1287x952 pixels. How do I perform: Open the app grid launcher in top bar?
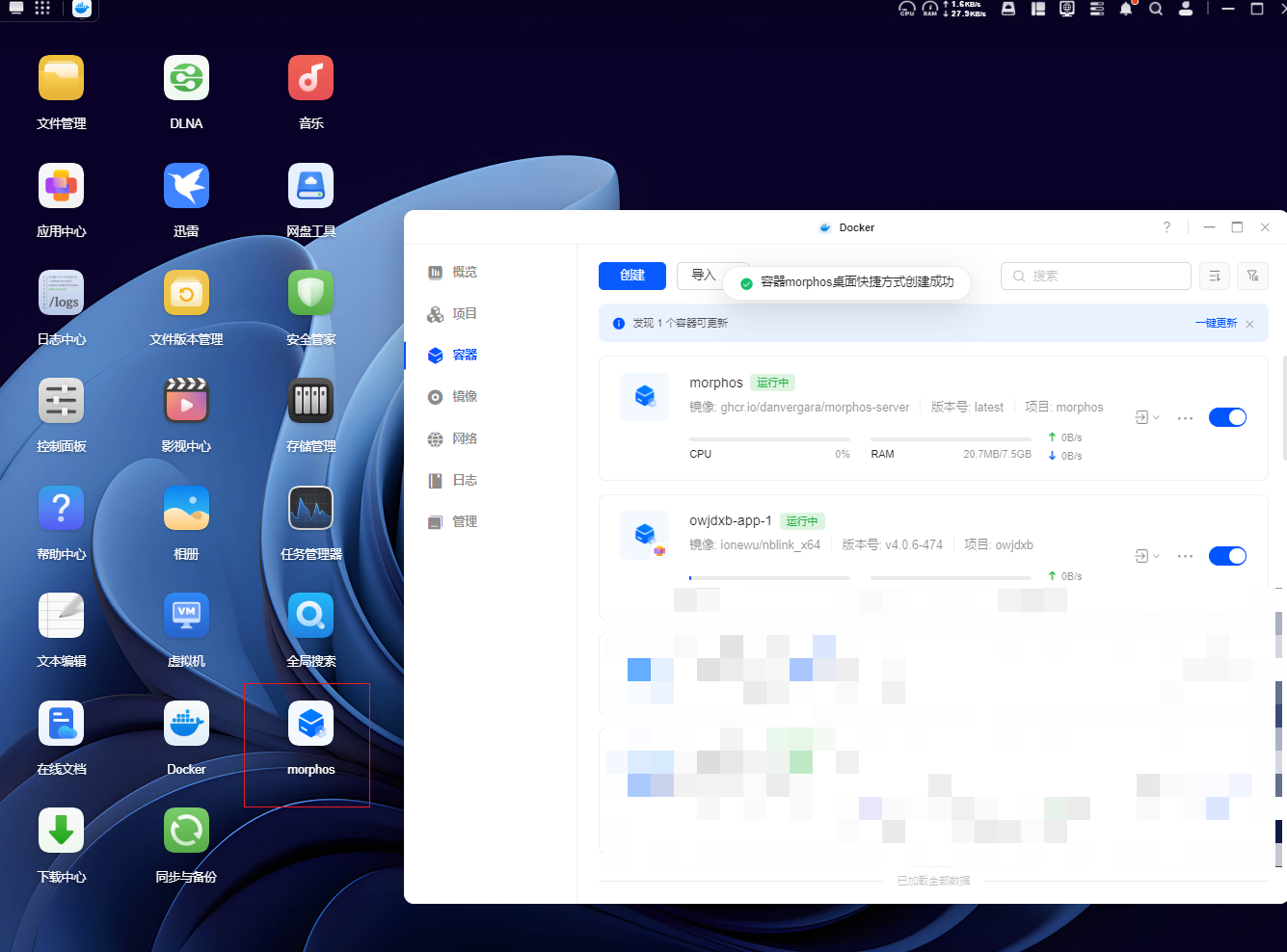(42, 9)
